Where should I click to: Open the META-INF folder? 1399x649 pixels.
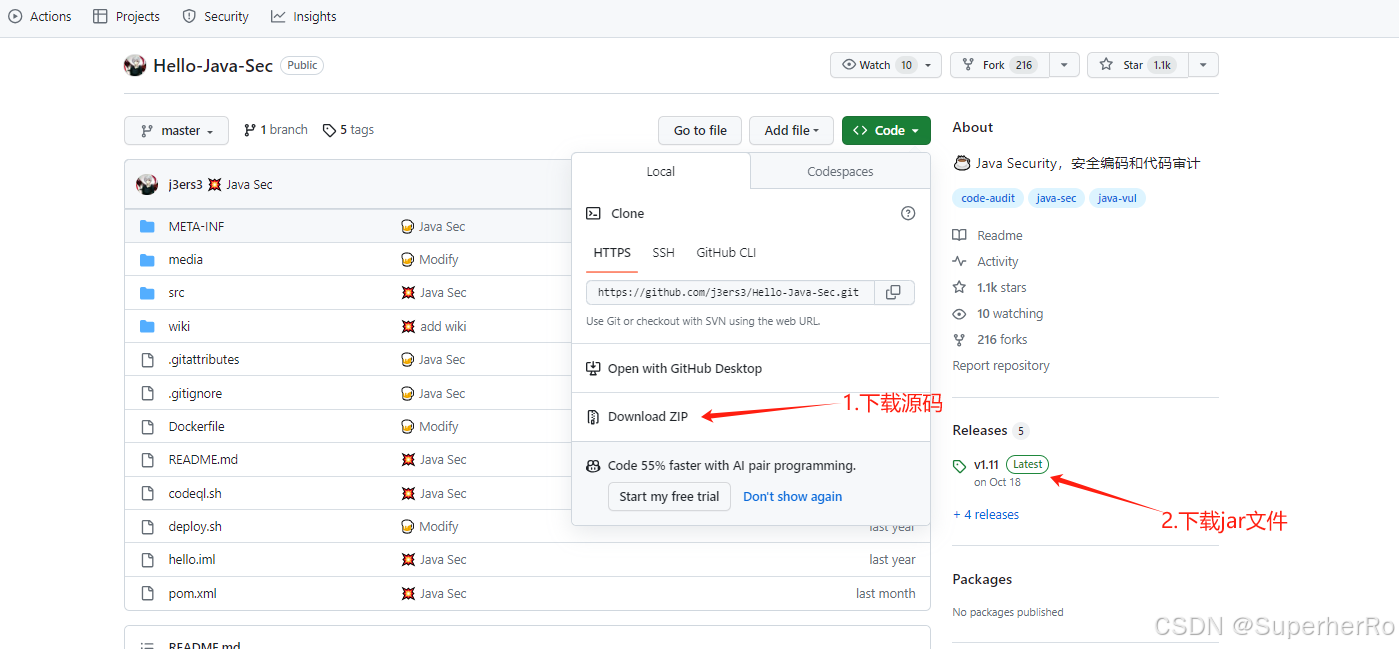point(196,227)
